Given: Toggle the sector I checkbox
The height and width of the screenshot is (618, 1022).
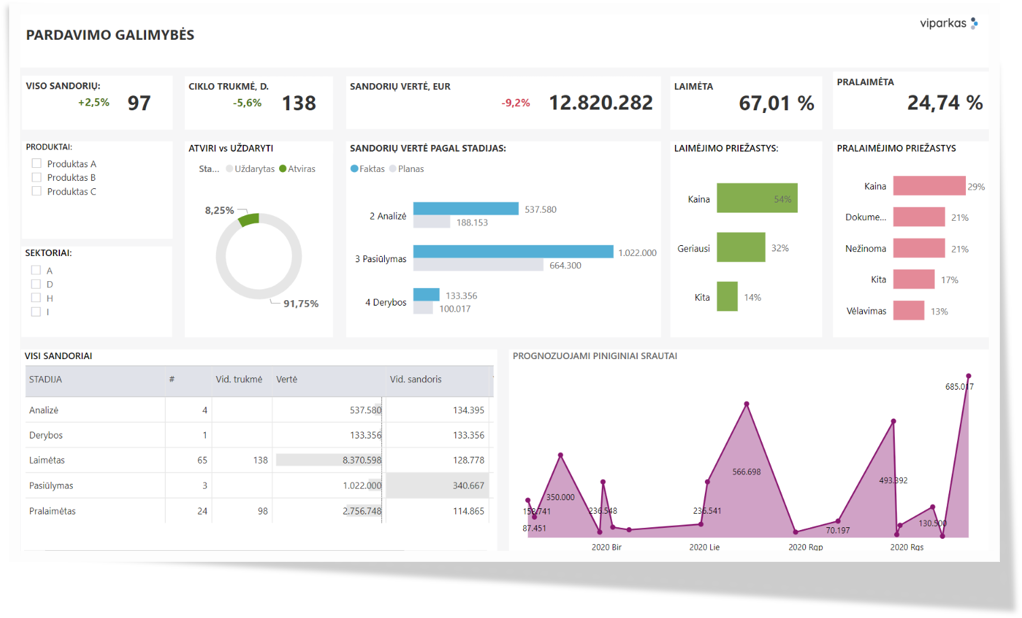Looking at the screenshot, I should (36, 312).
